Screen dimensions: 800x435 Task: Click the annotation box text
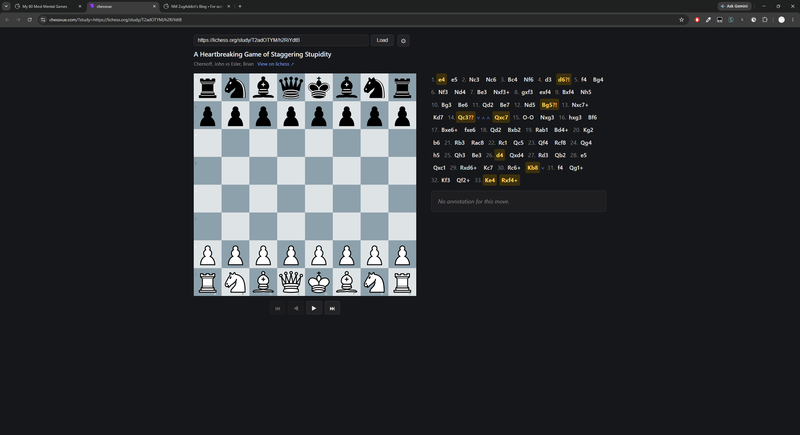(473, 202)
